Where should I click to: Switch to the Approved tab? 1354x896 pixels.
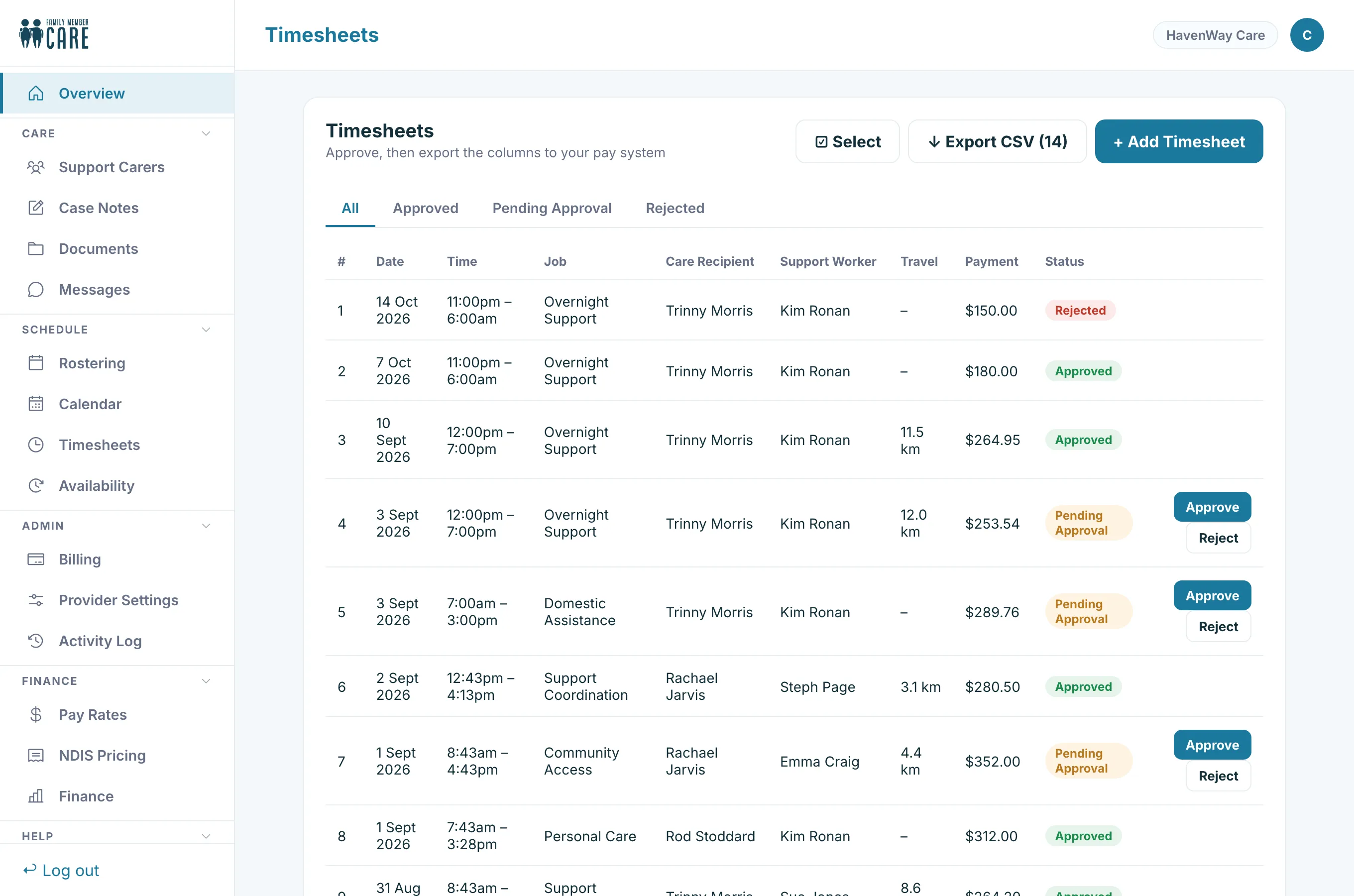[x=426, y=208]
